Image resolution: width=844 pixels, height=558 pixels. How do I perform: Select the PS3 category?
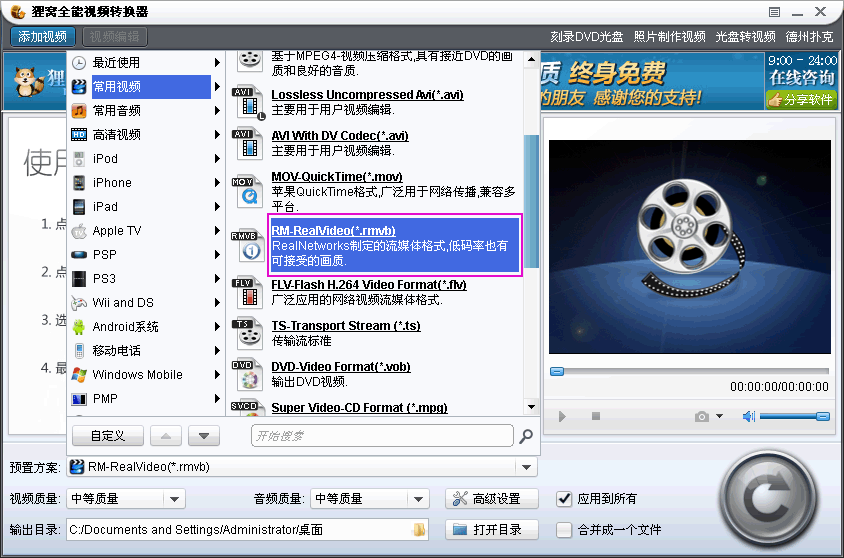tap(146, 278)
